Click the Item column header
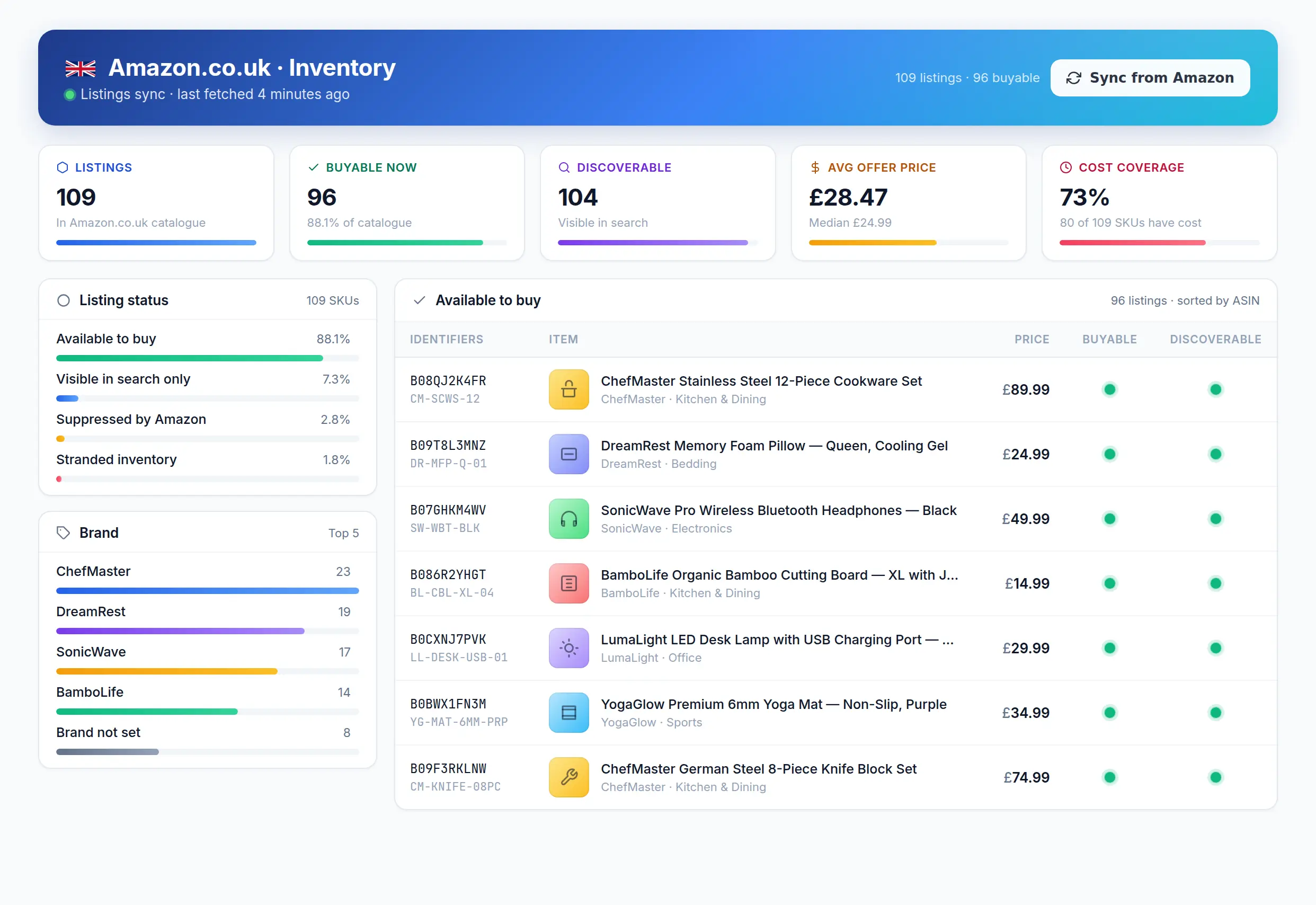This screenshot has height=905, width=1316. point(563,340)
